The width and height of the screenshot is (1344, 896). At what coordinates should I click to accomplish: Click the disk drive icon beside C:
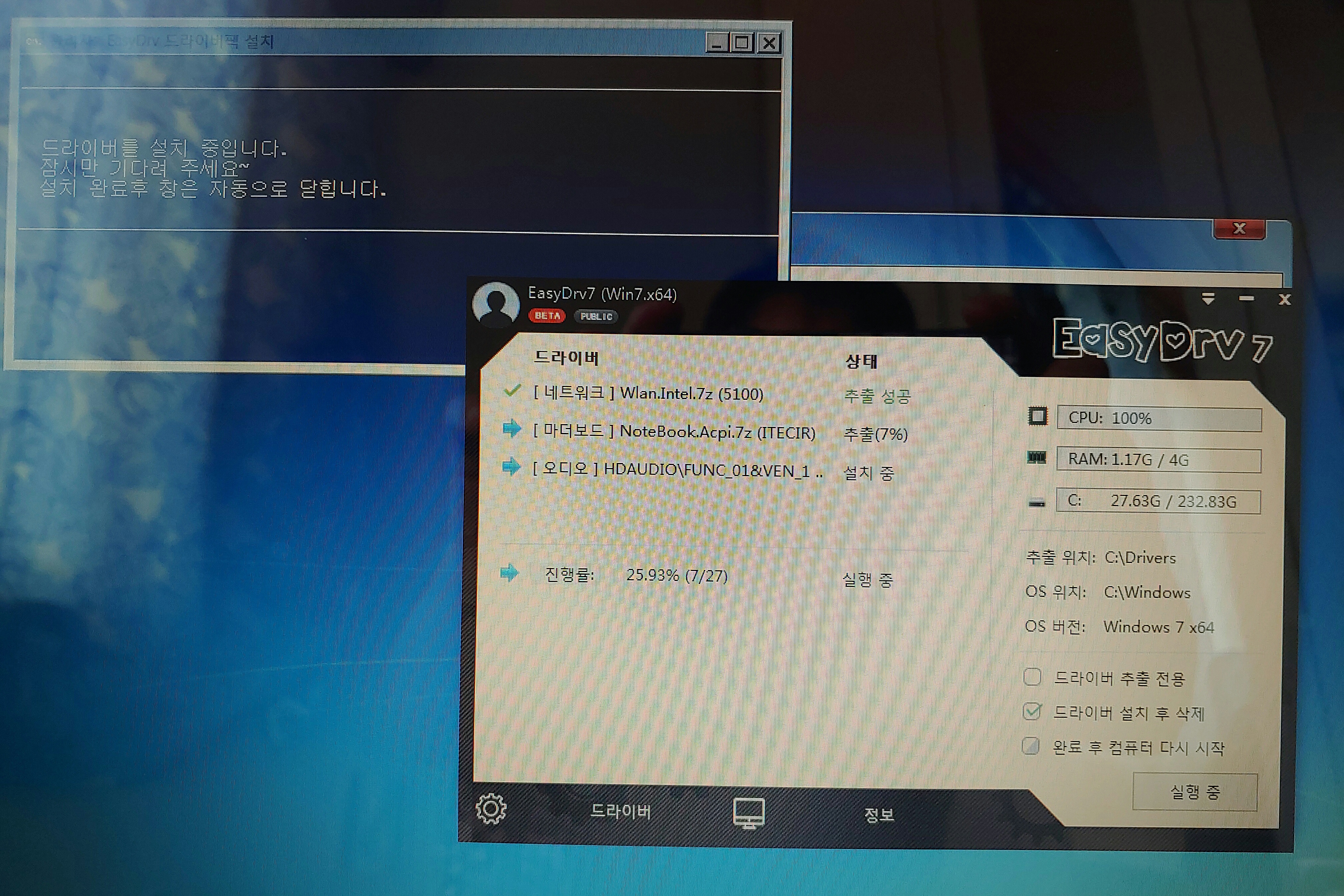tap(1037, 503)
